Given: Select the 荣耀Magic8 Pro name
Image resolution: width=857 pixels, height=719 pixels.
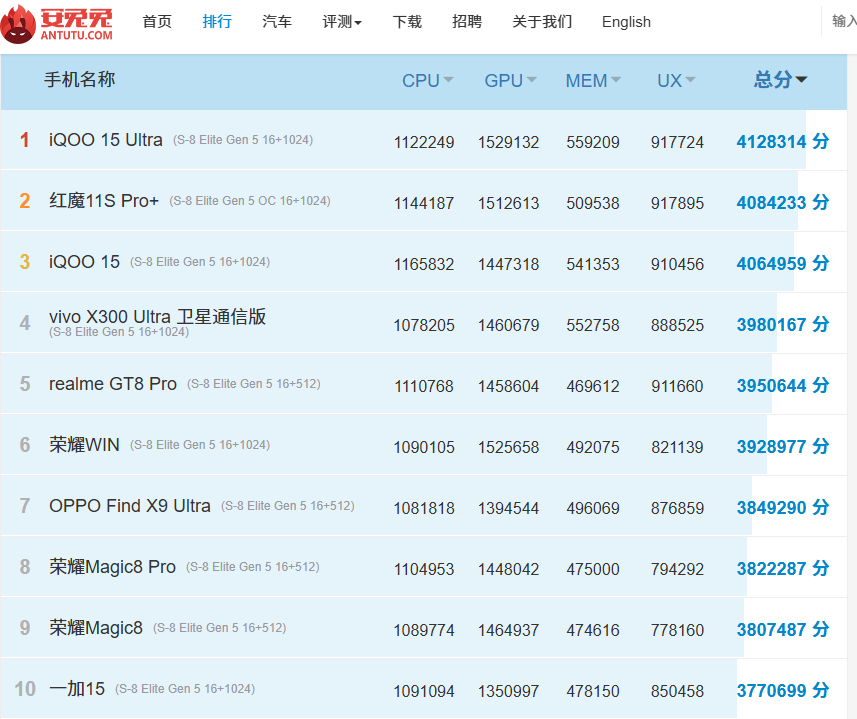Looking at the screenshot, I should point(112,567).
